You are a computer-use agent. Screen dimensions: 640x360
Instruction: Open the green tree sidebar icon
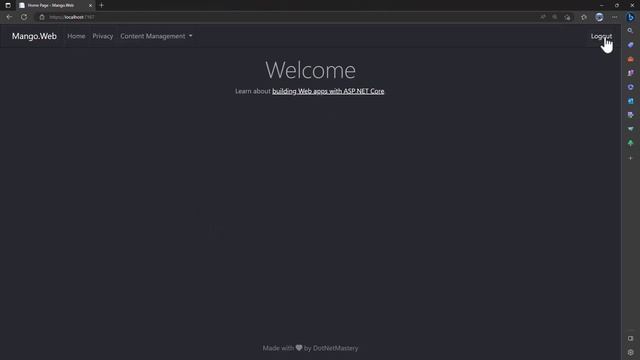631,143
